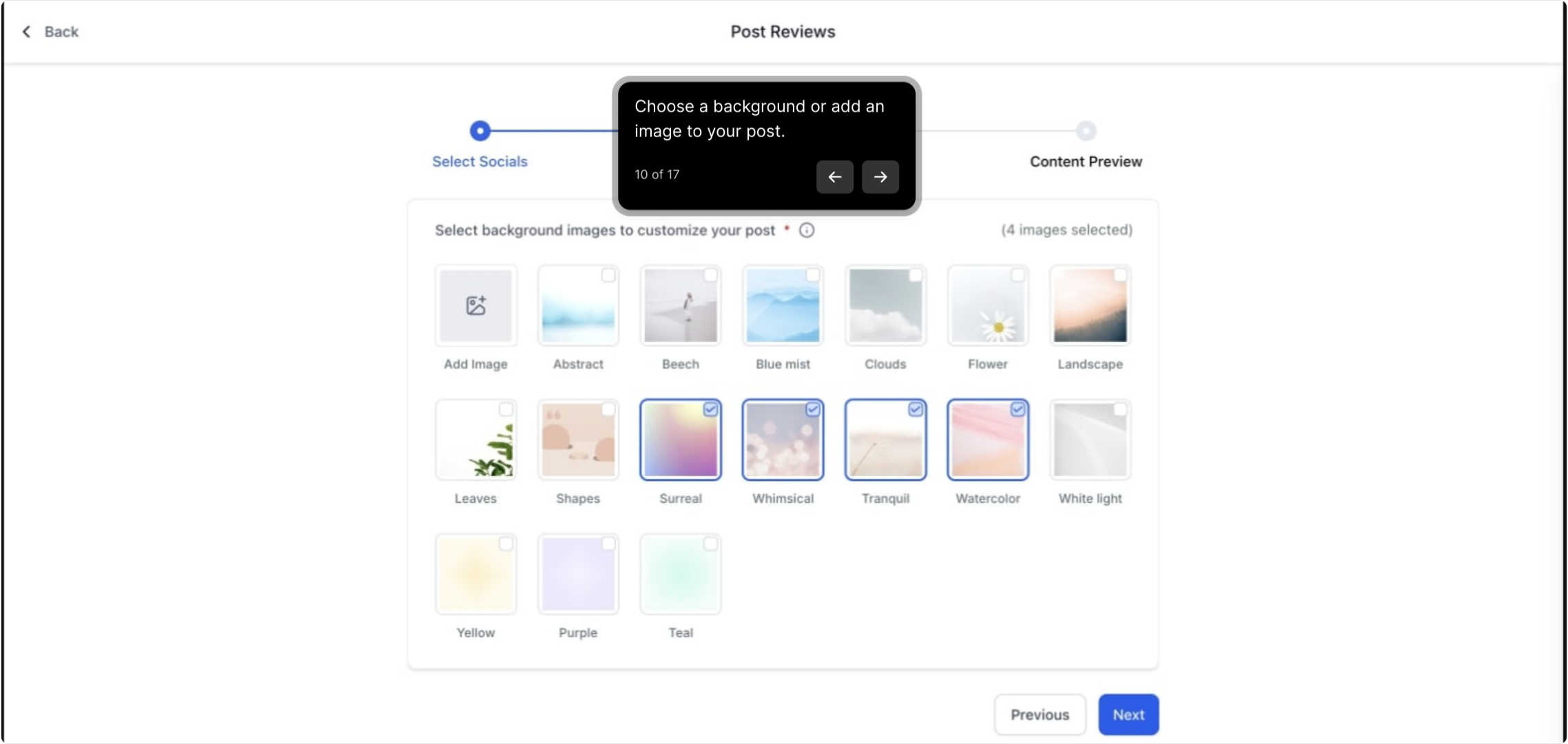
Task: Click the "10 of 17" step counter
Action: (x=657, y=174)
